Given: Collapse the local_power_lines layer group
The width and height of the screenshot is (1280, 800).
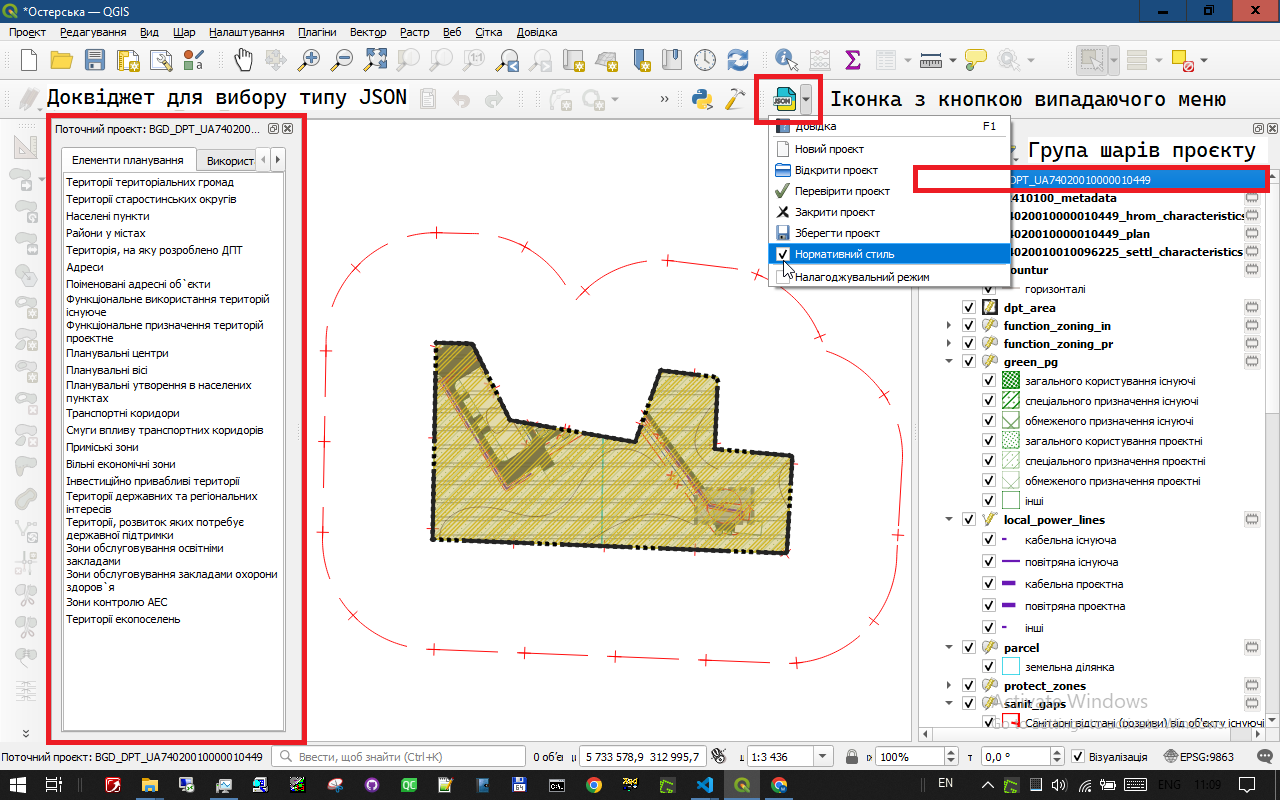Looking at the screenshot, I should tap(948, 520).
